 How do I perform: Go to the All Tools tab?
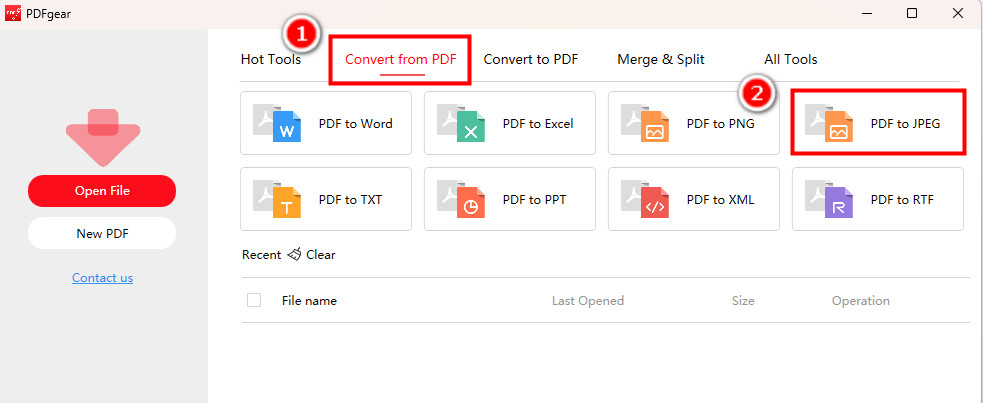(791, 60)
